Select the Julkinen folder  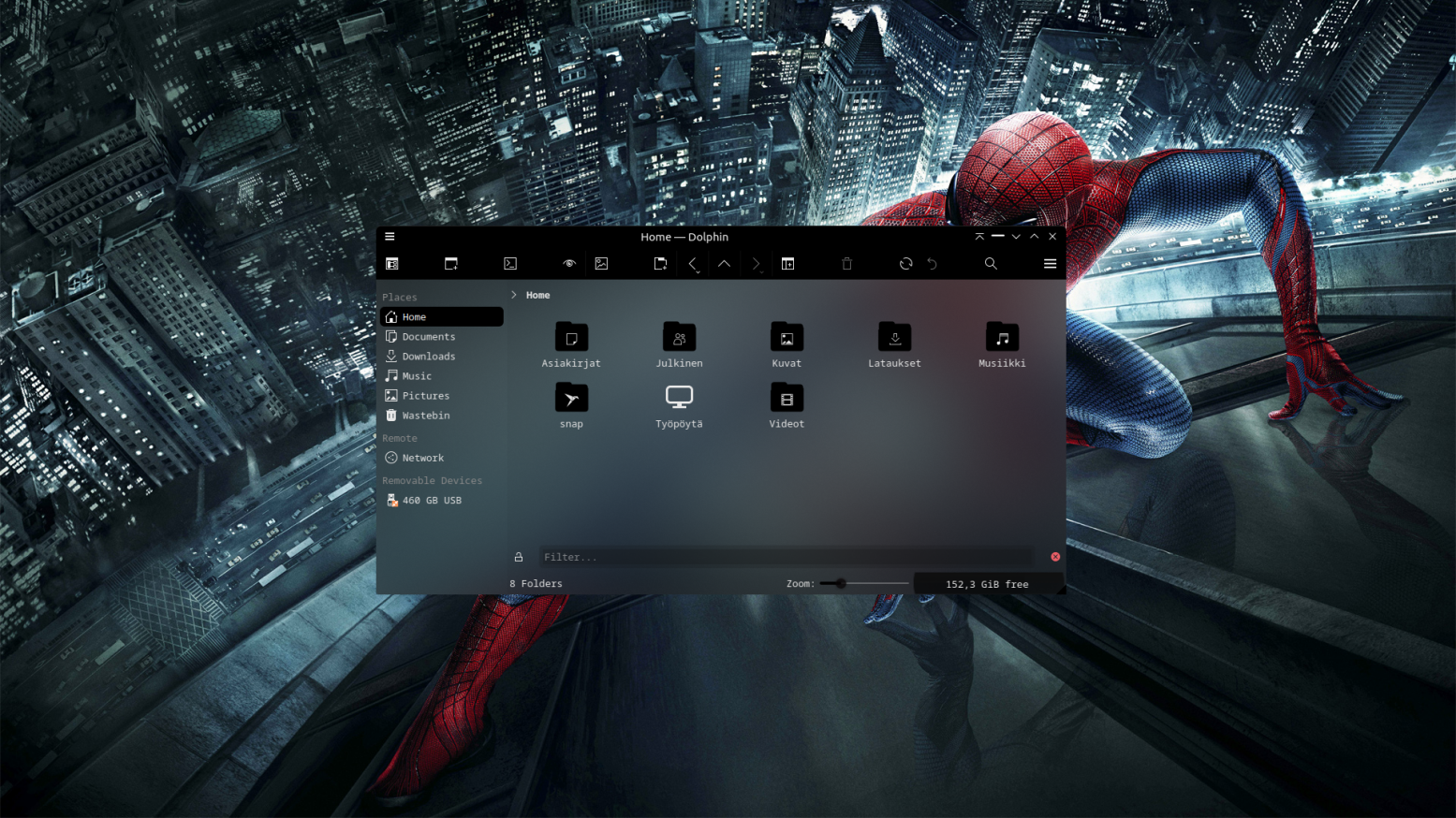679,344
